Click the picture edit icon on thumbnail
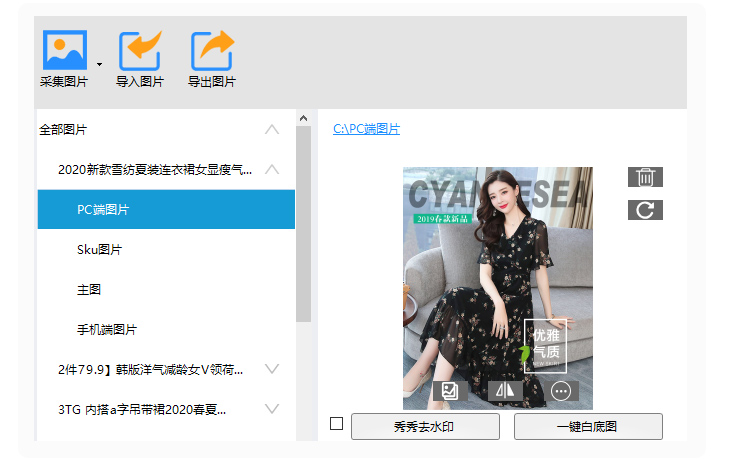 [450, 391]
